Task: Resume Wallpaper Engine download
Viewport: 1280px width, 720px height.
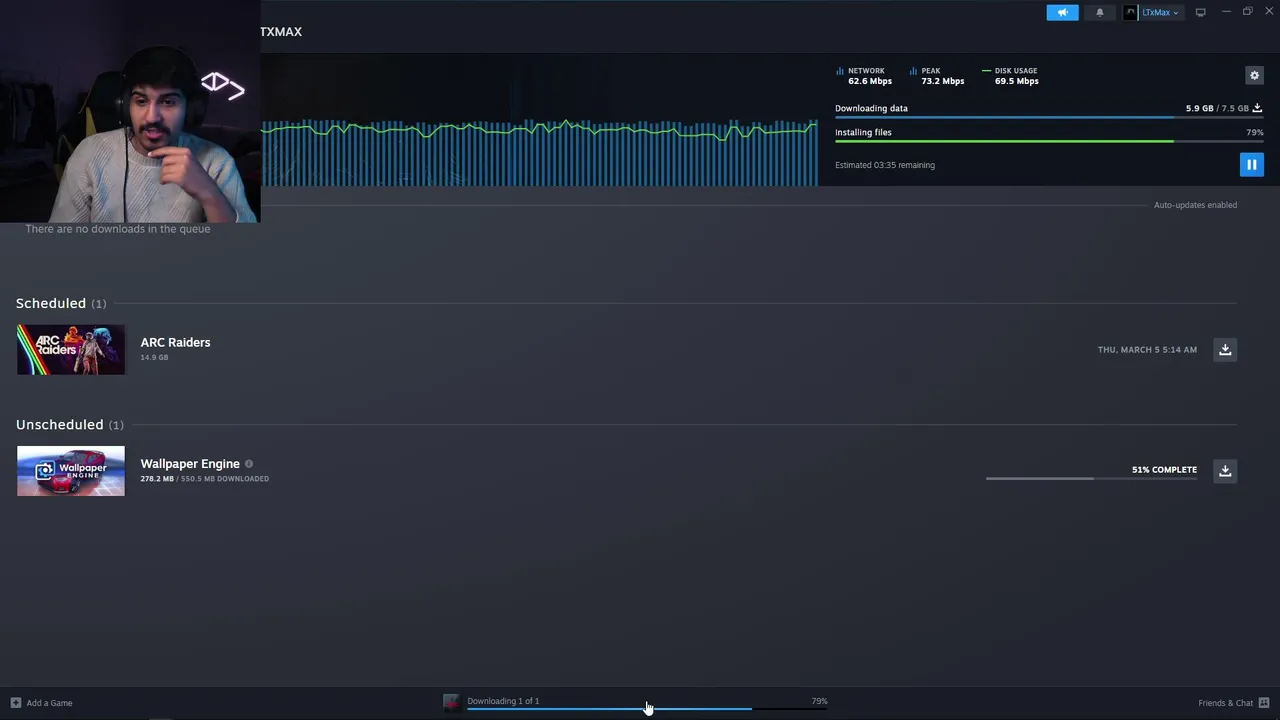Action: coord(1225,470)
